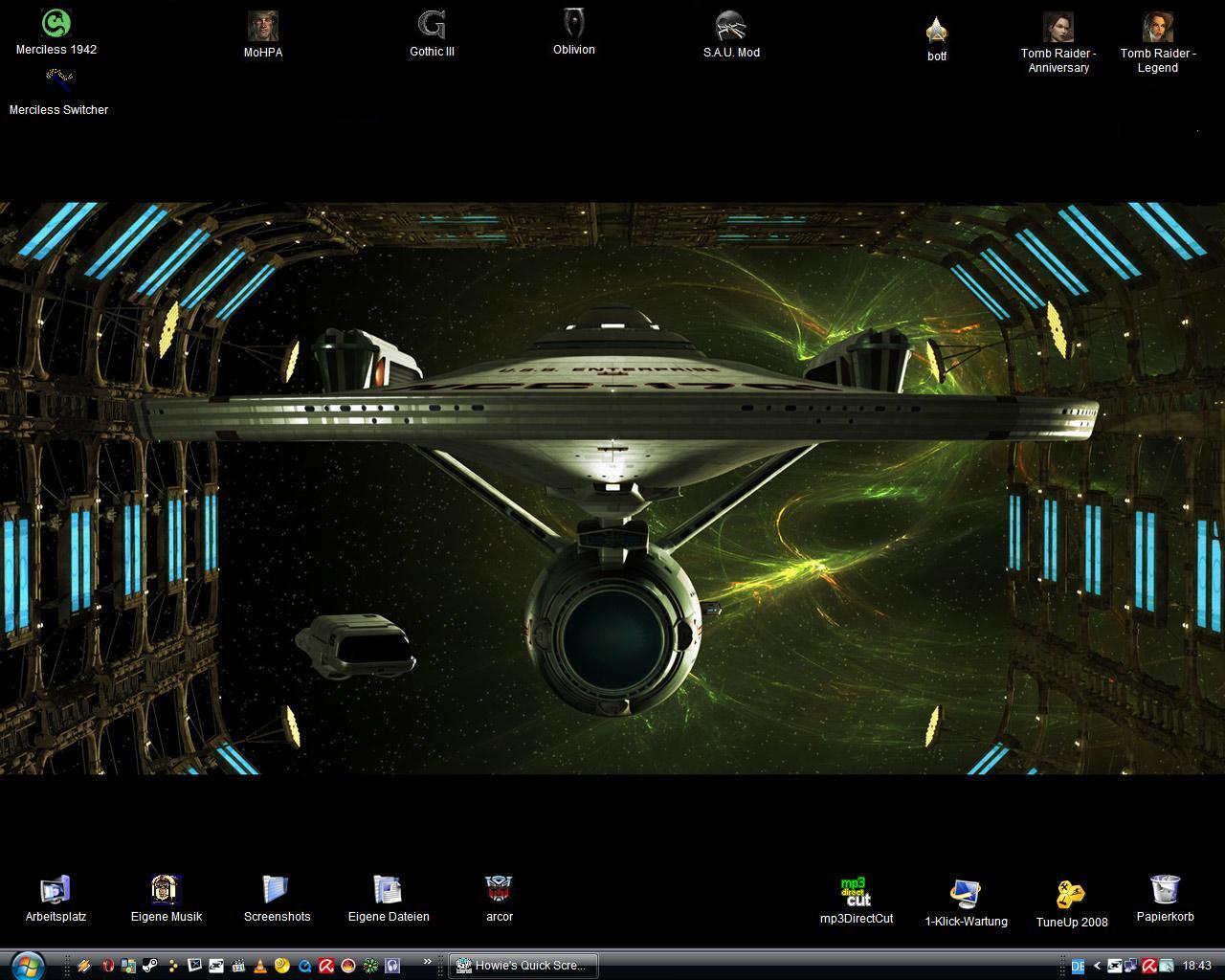
Task: Select the Eigene Musik folder icon
Action: pos(167,900)
